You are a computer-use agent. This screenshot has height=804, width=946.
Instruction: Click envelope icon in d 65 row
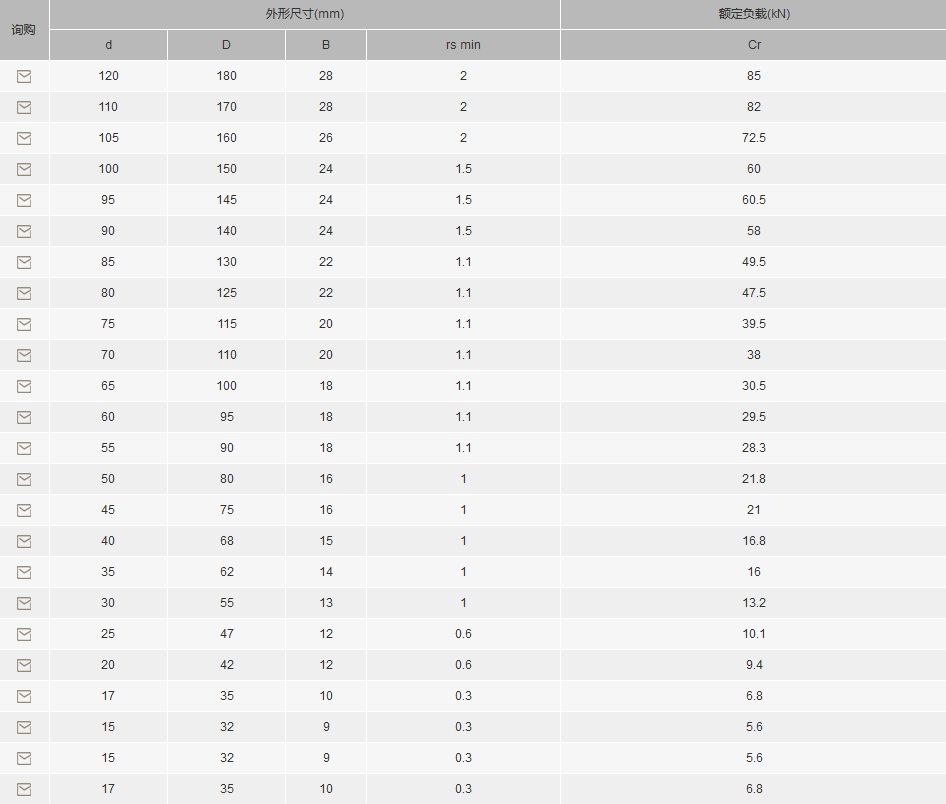(x=24, y=387)
